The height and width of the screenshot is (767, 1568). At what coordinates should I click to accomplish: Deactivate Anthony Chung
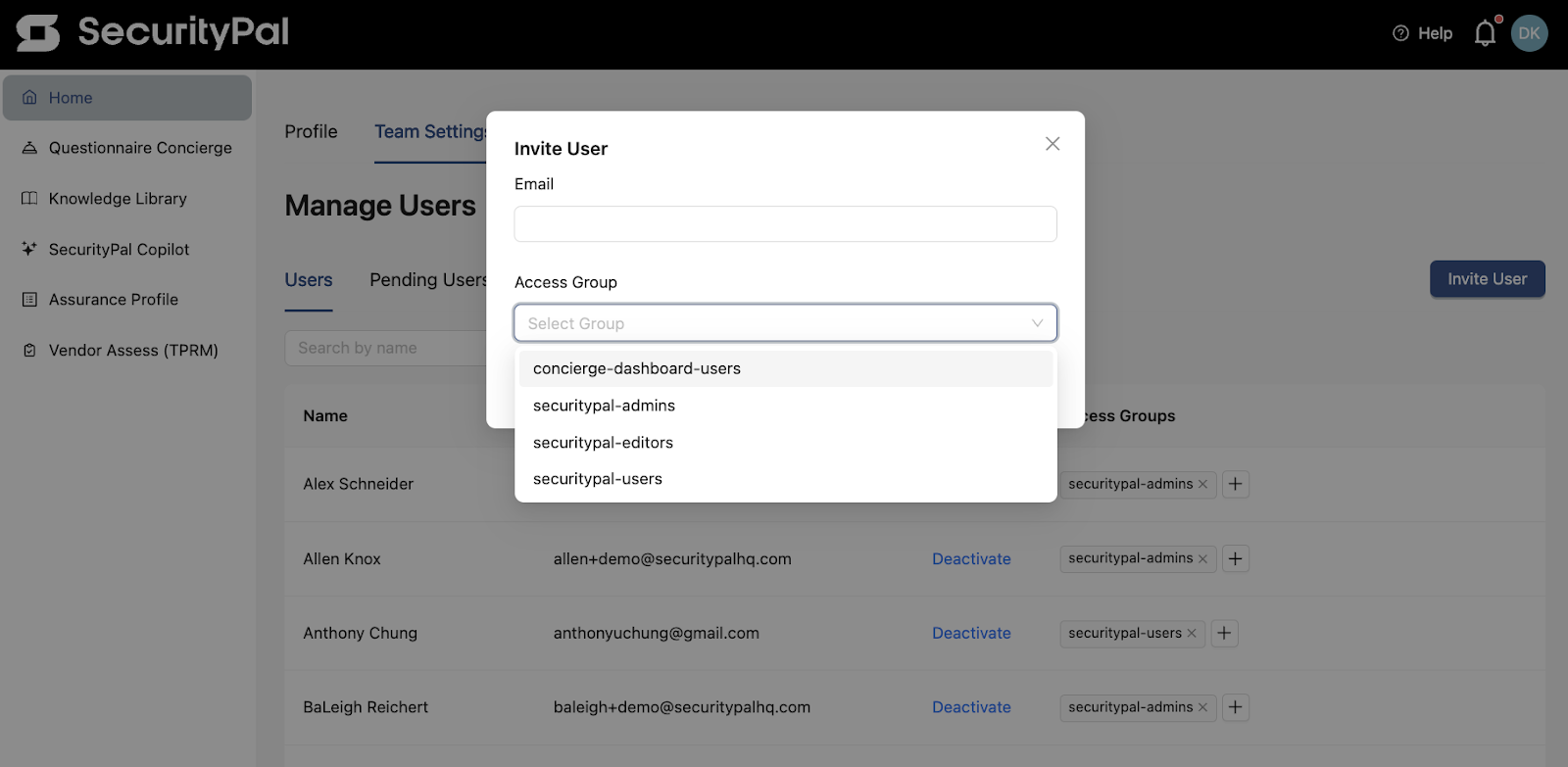pos(971,633)
